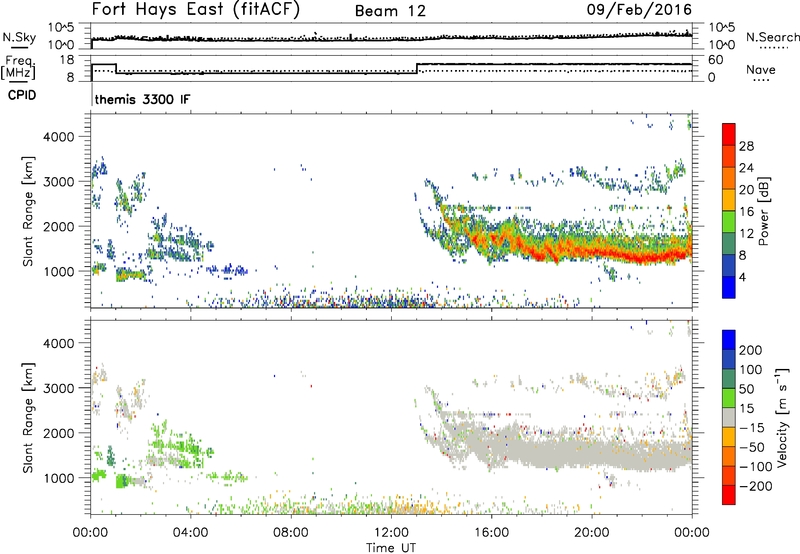Click the '16:00' time tick label
Screen dimensions: 800x554
pos(491,533)
